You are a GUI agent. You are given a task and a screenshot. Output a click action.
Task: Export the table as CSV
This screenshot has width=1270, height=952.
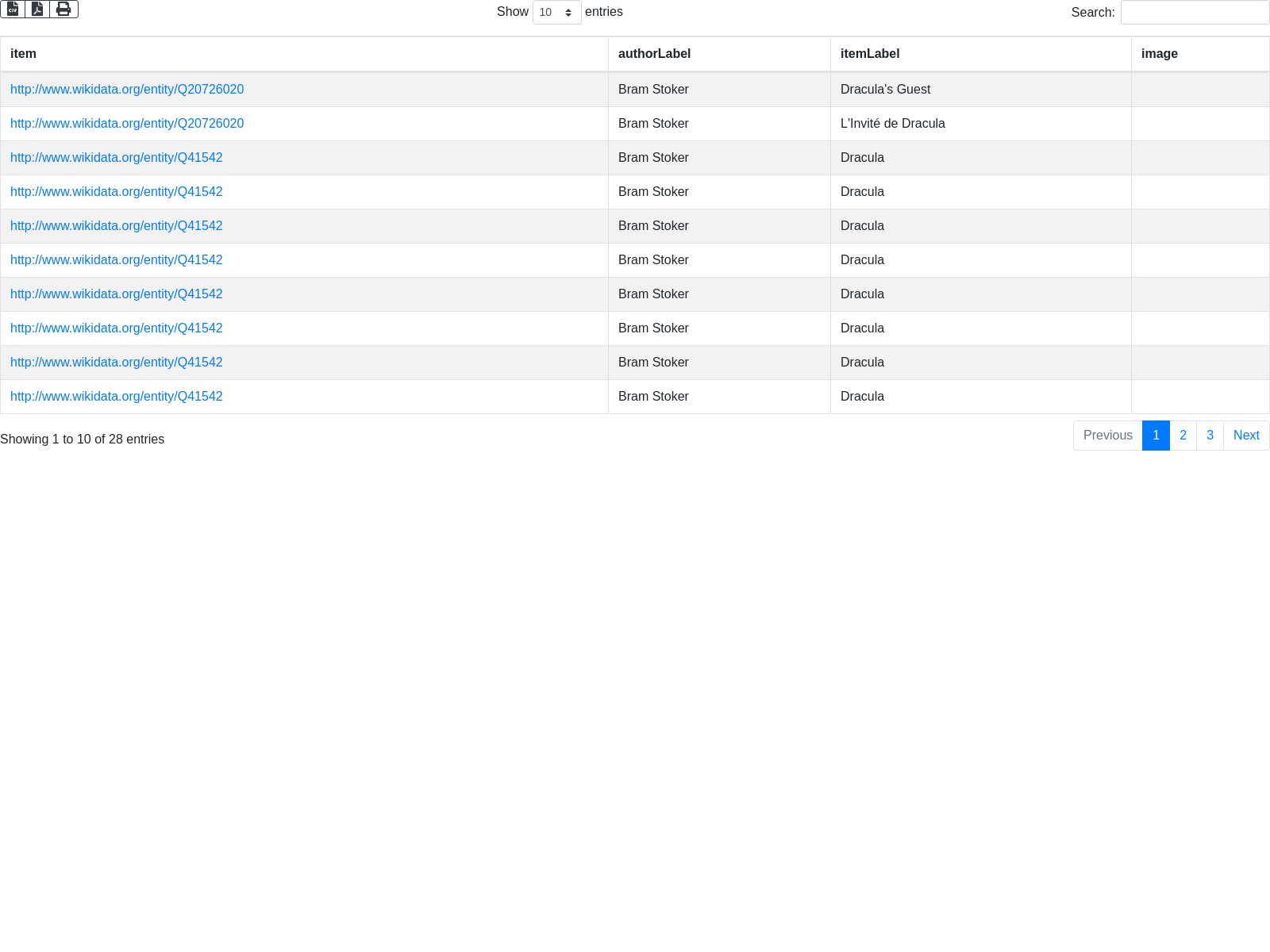point(13,9)
